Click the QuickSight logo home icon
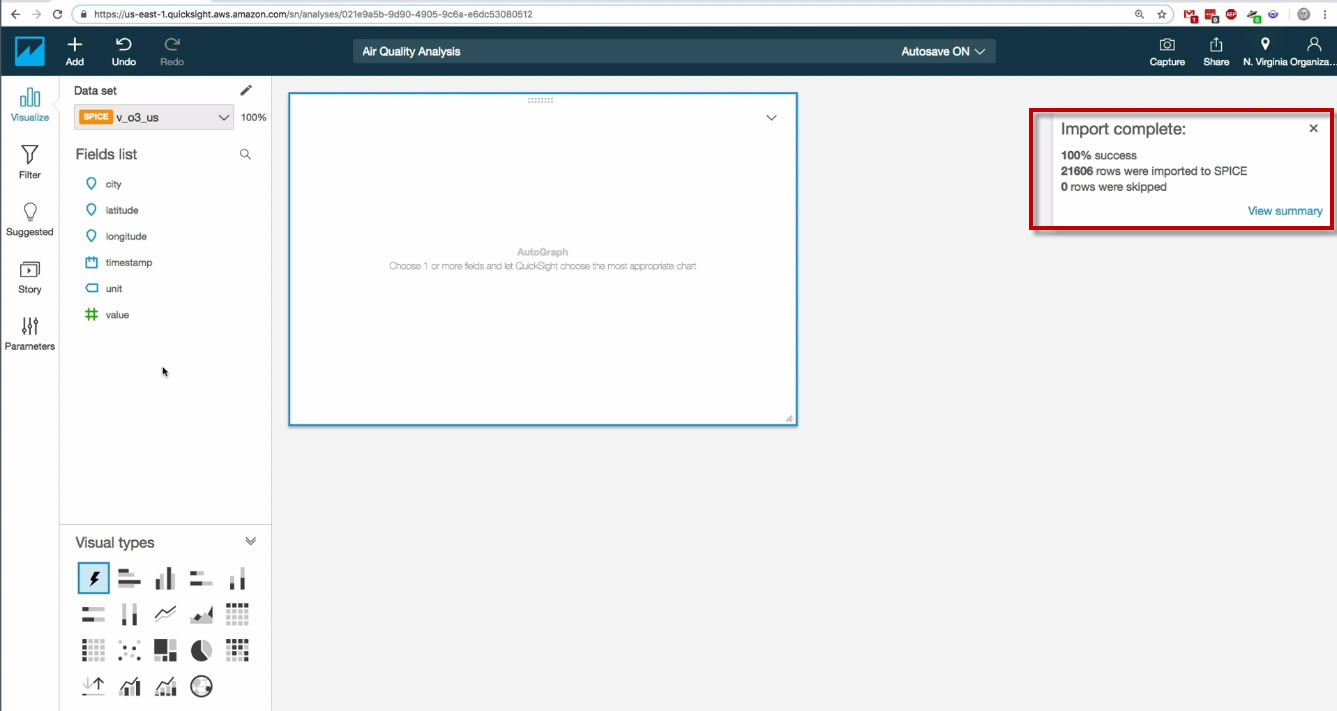The image size is (1337, 711). [x=30, y=51]
